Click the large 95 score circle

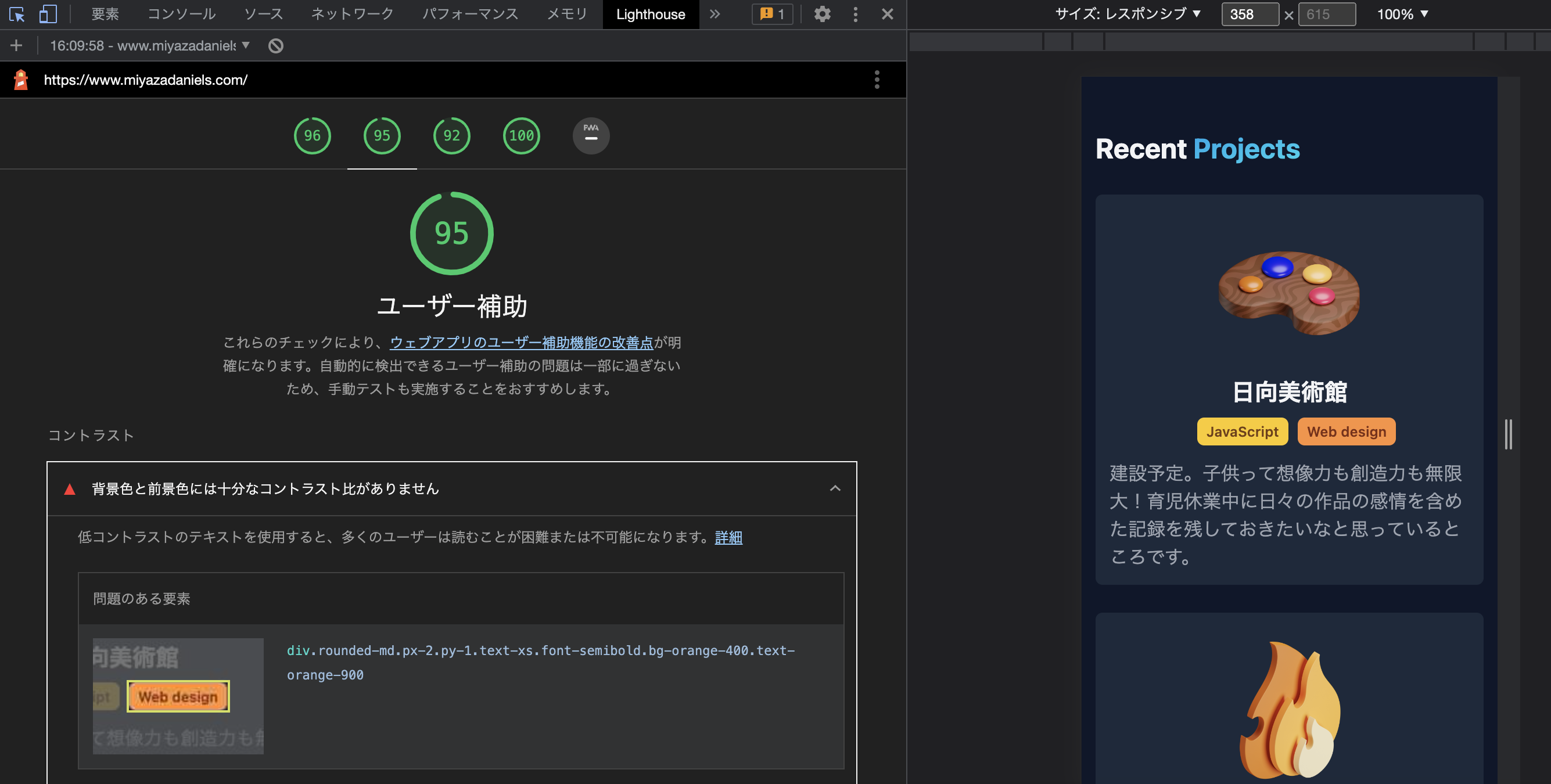pyautogui.click(x=451, y=233)
